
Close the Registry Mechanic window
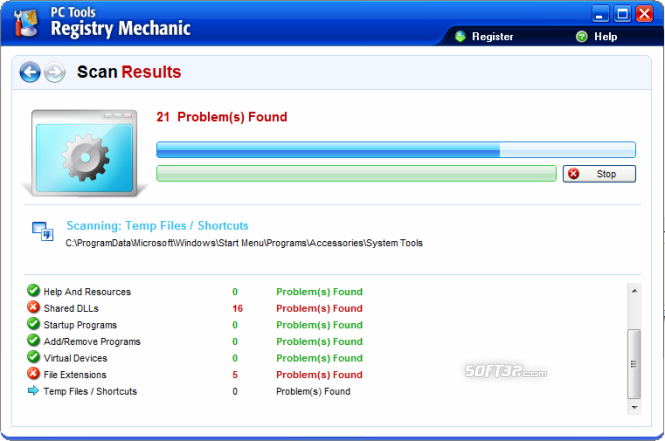[x=644, y=14]
